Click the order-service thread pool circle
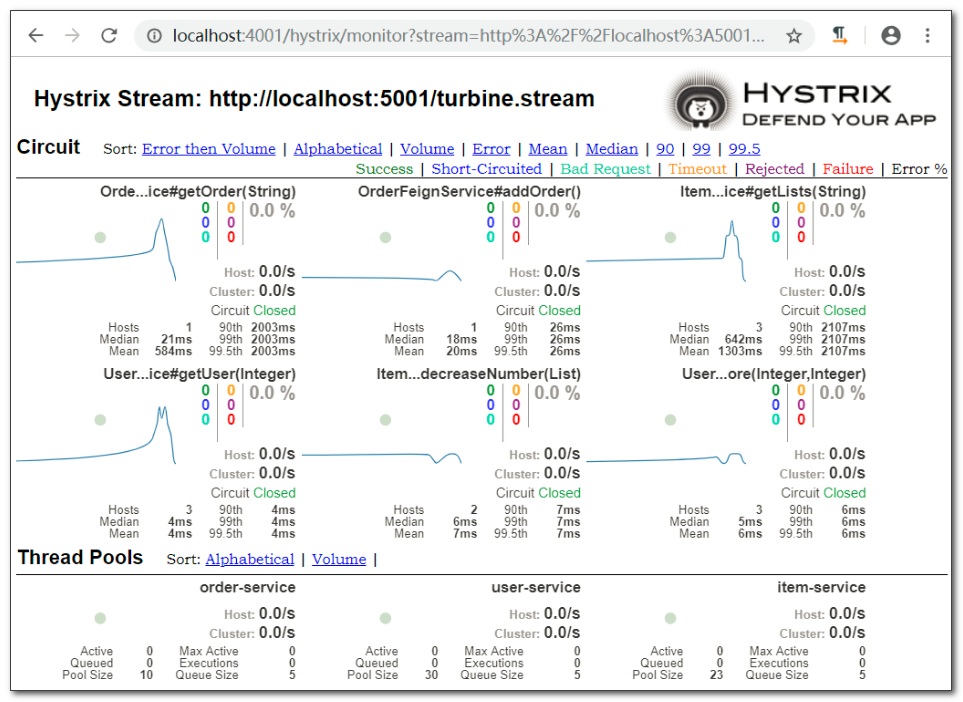The image size is (963, 702). [x=100, y=618]
